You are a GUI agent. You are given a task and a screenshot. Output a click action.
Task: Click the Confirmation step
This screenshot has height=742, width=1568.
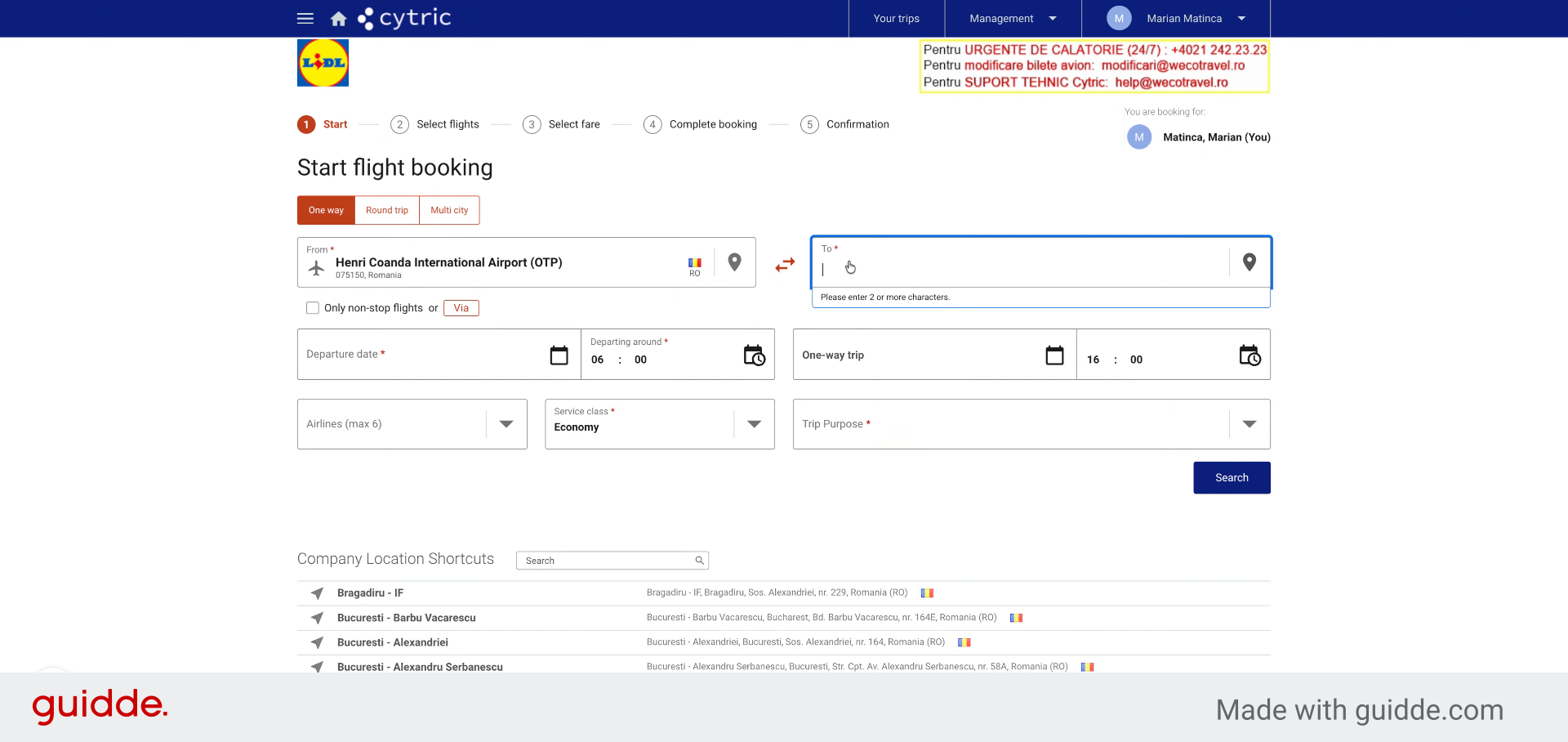(x=844, y=124)
